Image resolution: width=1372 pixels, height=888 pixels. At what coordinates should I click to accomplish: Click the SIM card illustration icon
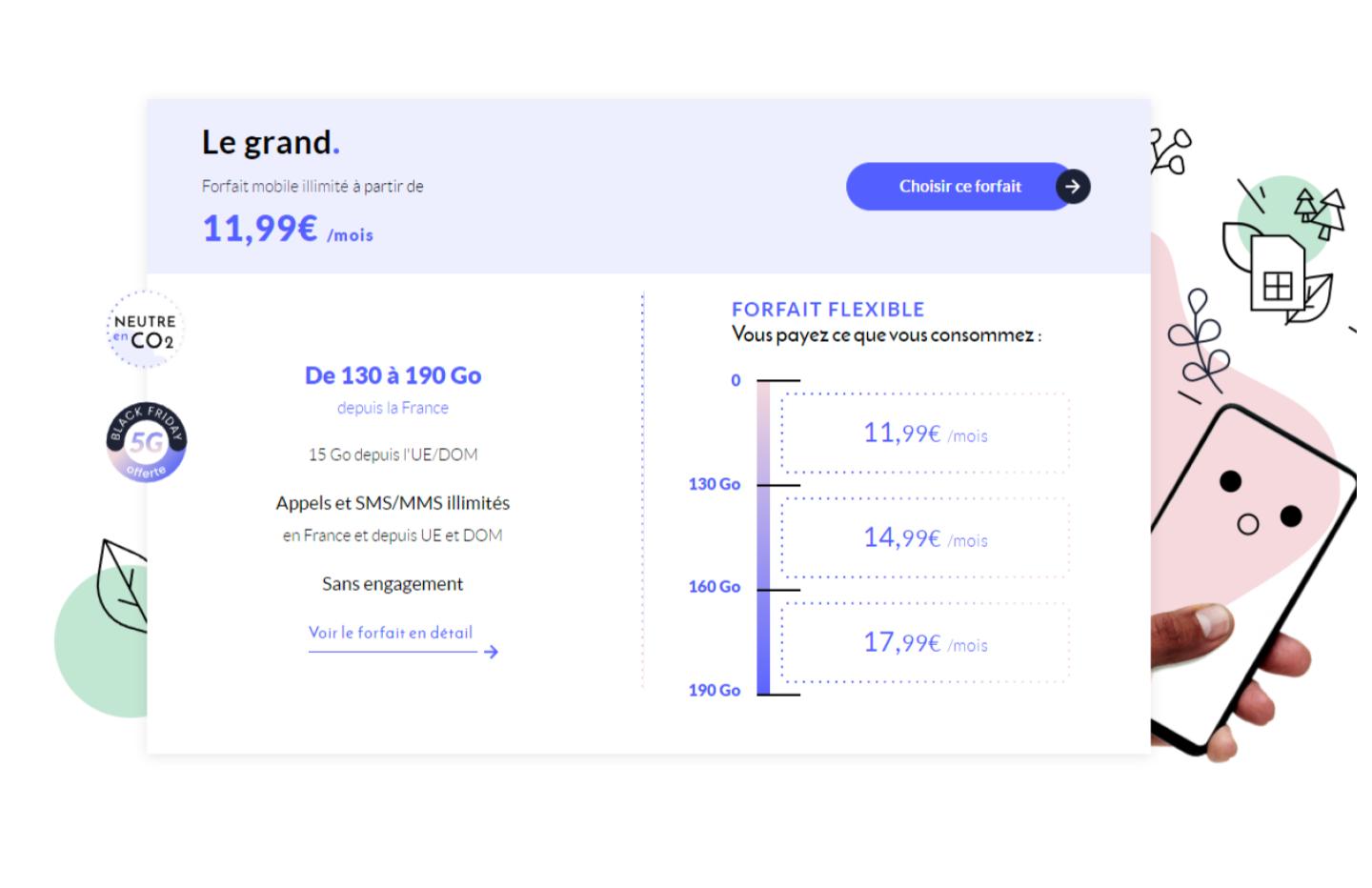pos(1277,274)
